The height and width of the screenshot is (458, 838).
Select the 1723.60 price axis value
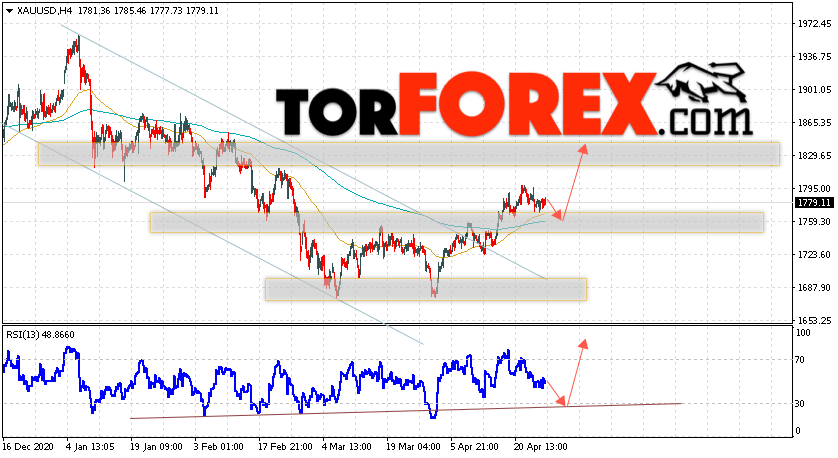pyautogui.click(x=814, y=254)
